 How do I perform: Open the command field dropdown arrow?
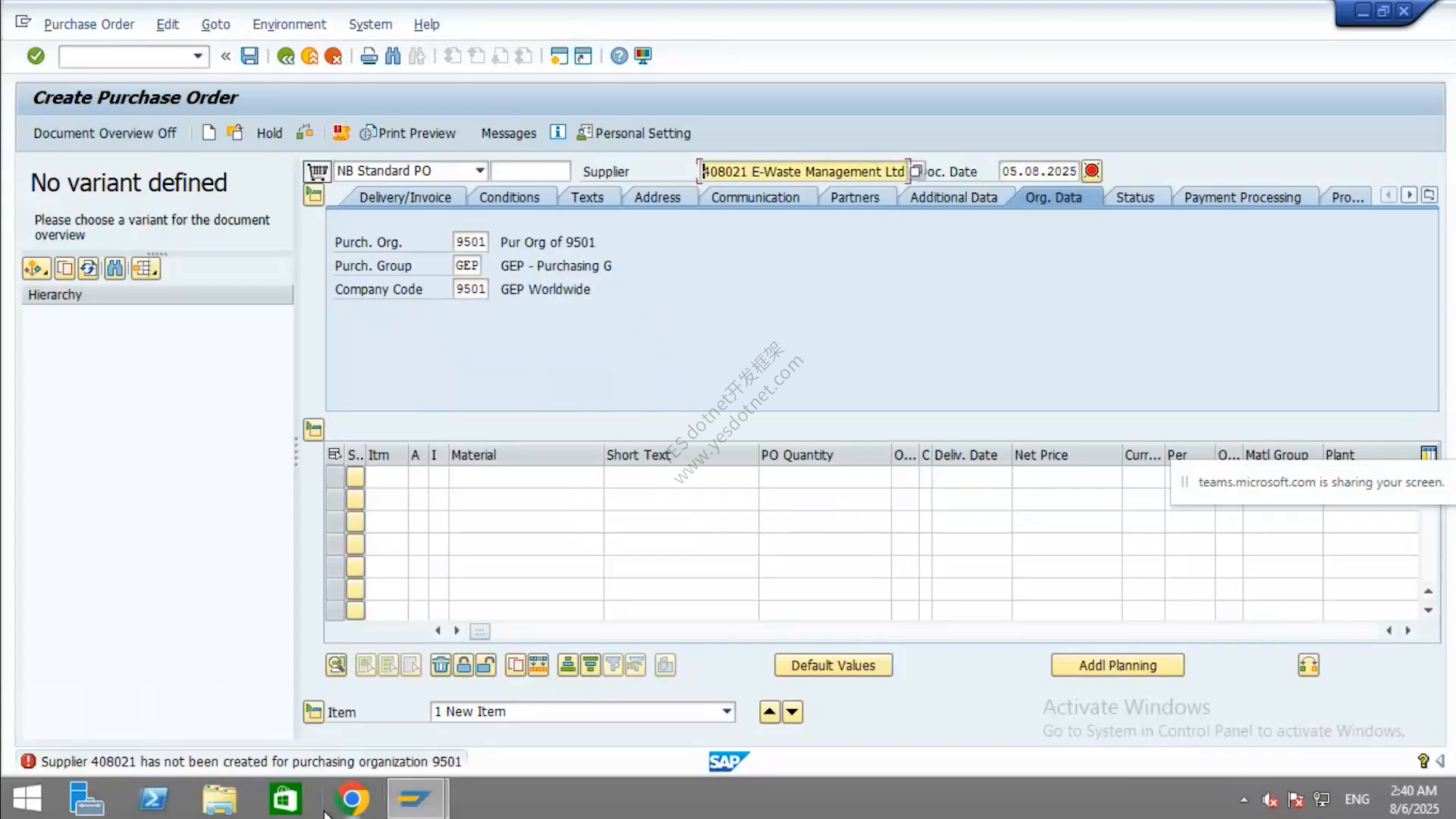point(198,56)
